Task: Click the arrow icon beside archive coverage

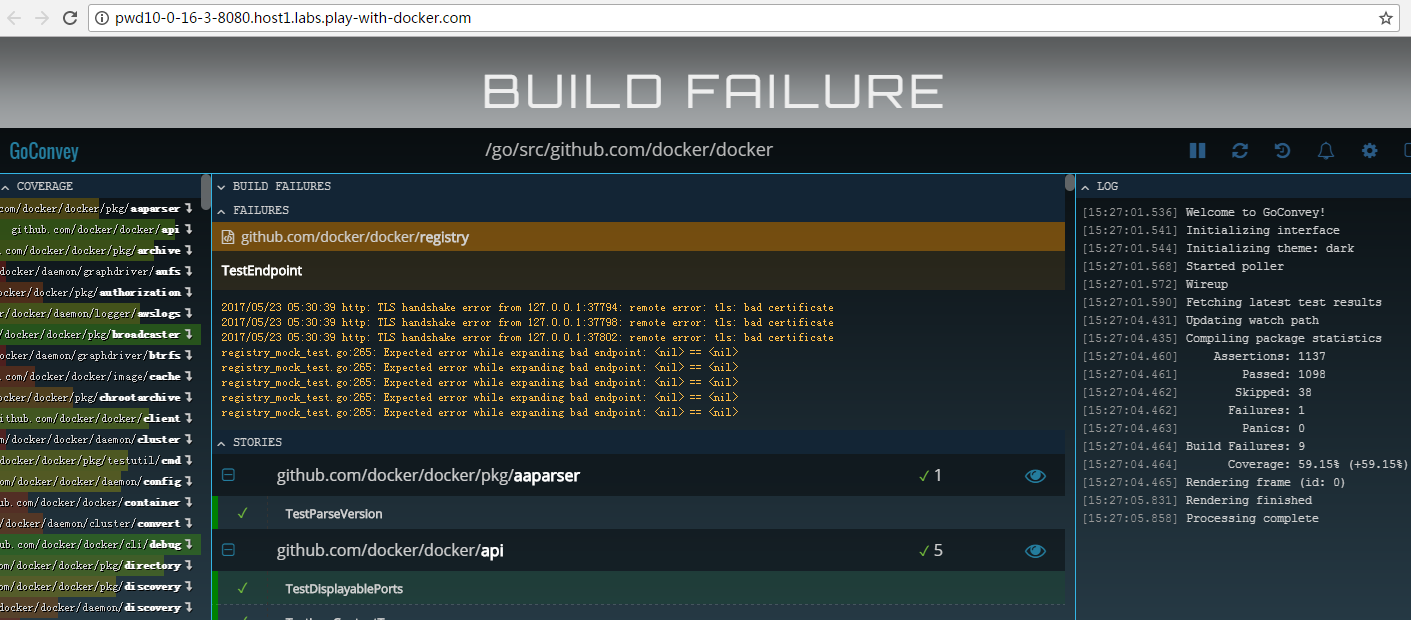Action: [188, 251]
